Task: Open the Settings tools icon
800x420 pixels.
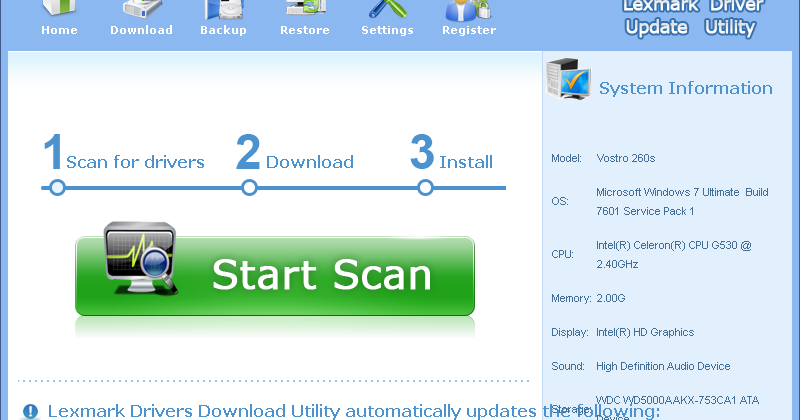Action: 388,9
